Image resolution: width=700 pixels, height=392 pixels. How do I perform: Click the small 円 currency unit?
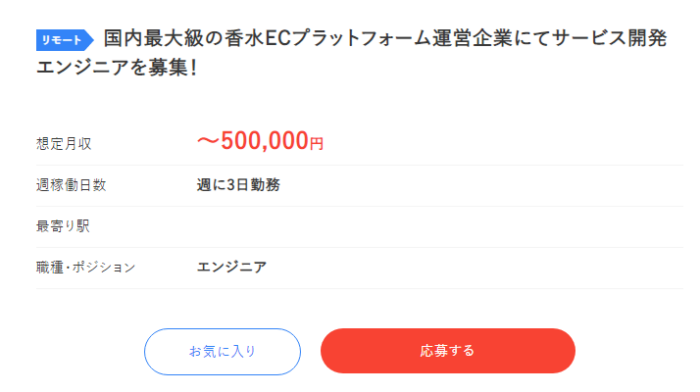[317, 143]
